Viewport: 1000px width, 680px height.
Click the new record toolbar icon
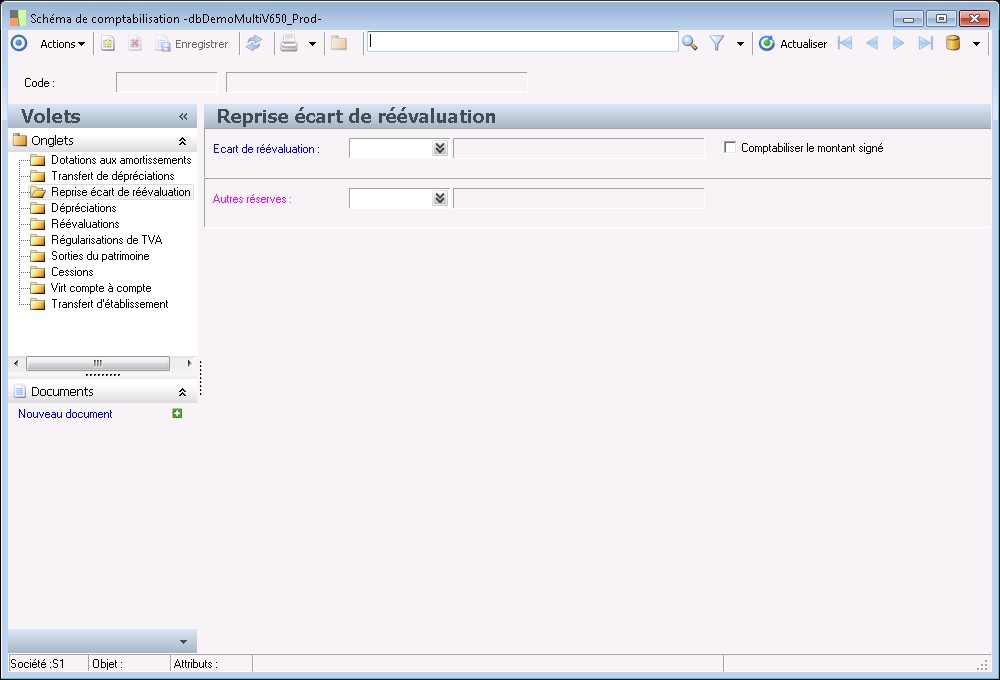(x=108, y=44)
